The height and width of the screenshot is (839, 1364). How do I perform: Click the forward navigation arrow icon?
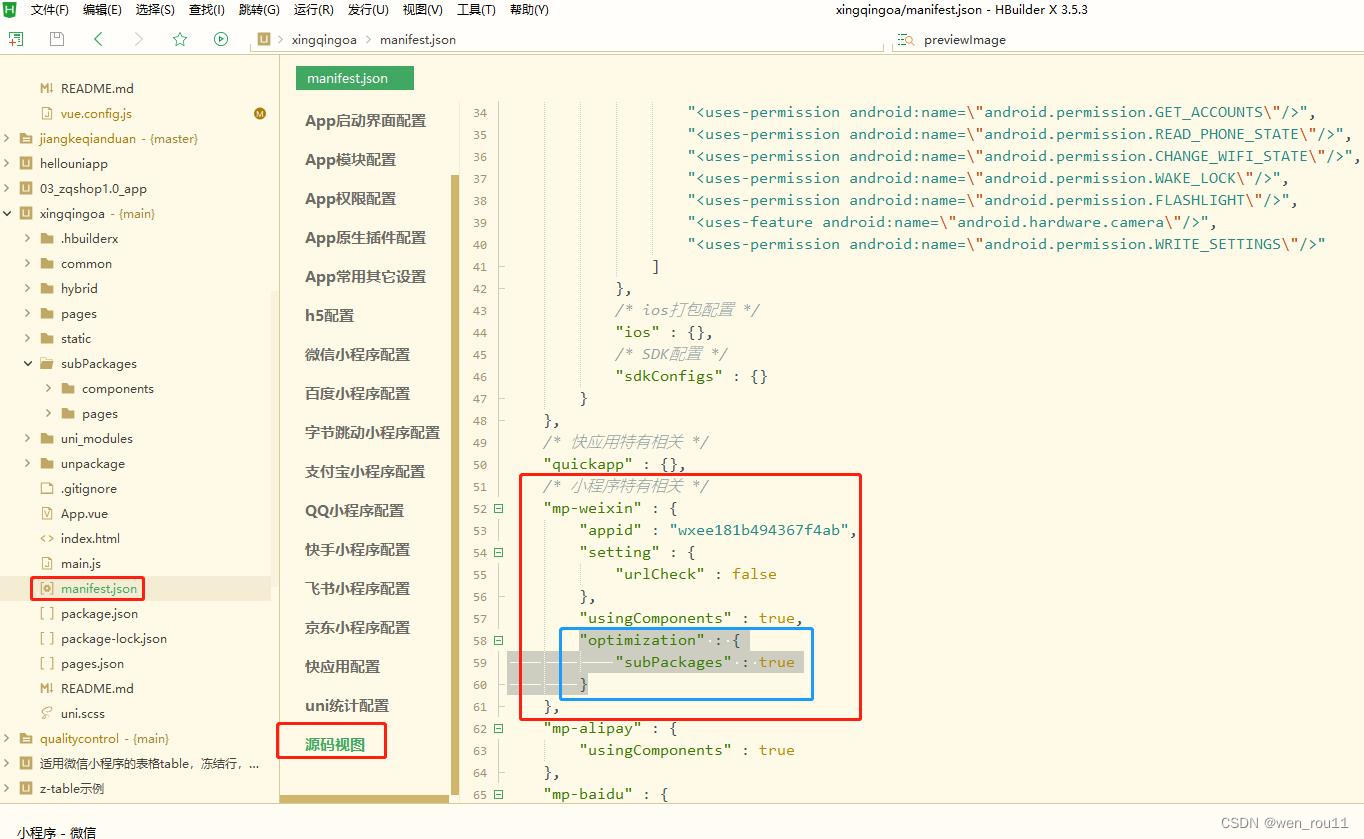coord(137,38)
